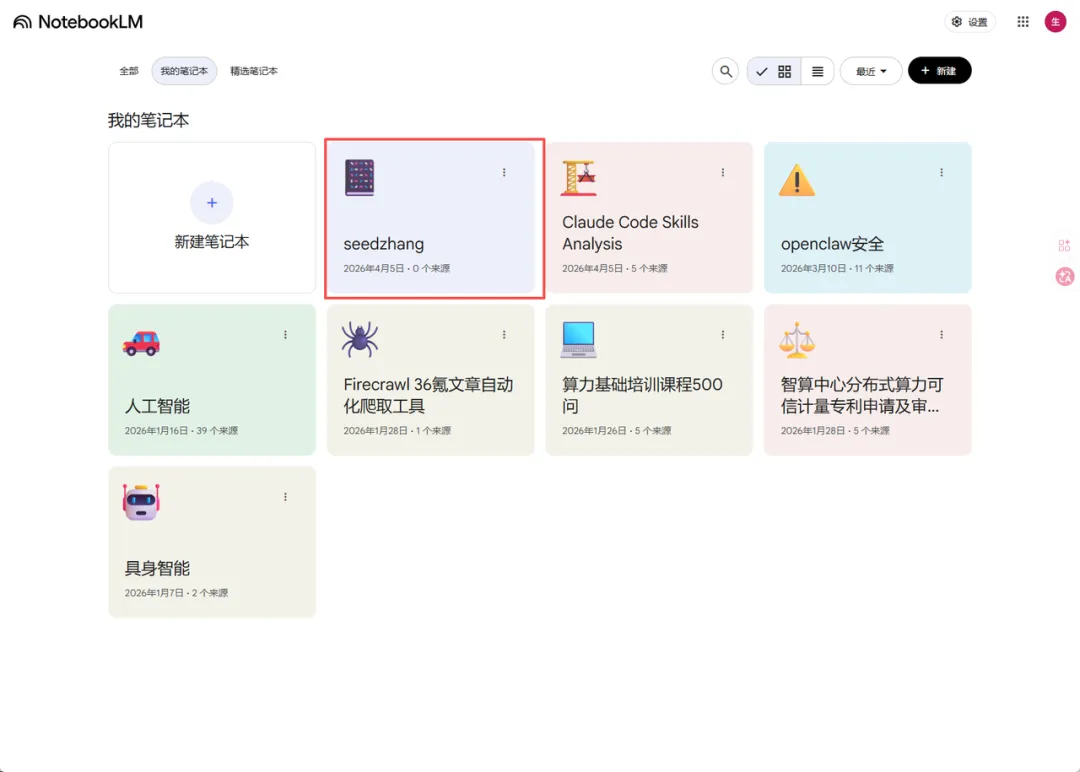This screenshot has width=1080, height=772.
Task: Open the 算力基础培训课程500问 notebook card
Action: pos(642,395)
